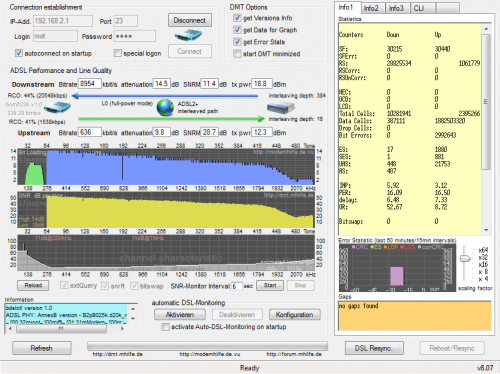Click the Disconnect button
500x374 pixels.
pyautogui.click(x=190, y=20)
